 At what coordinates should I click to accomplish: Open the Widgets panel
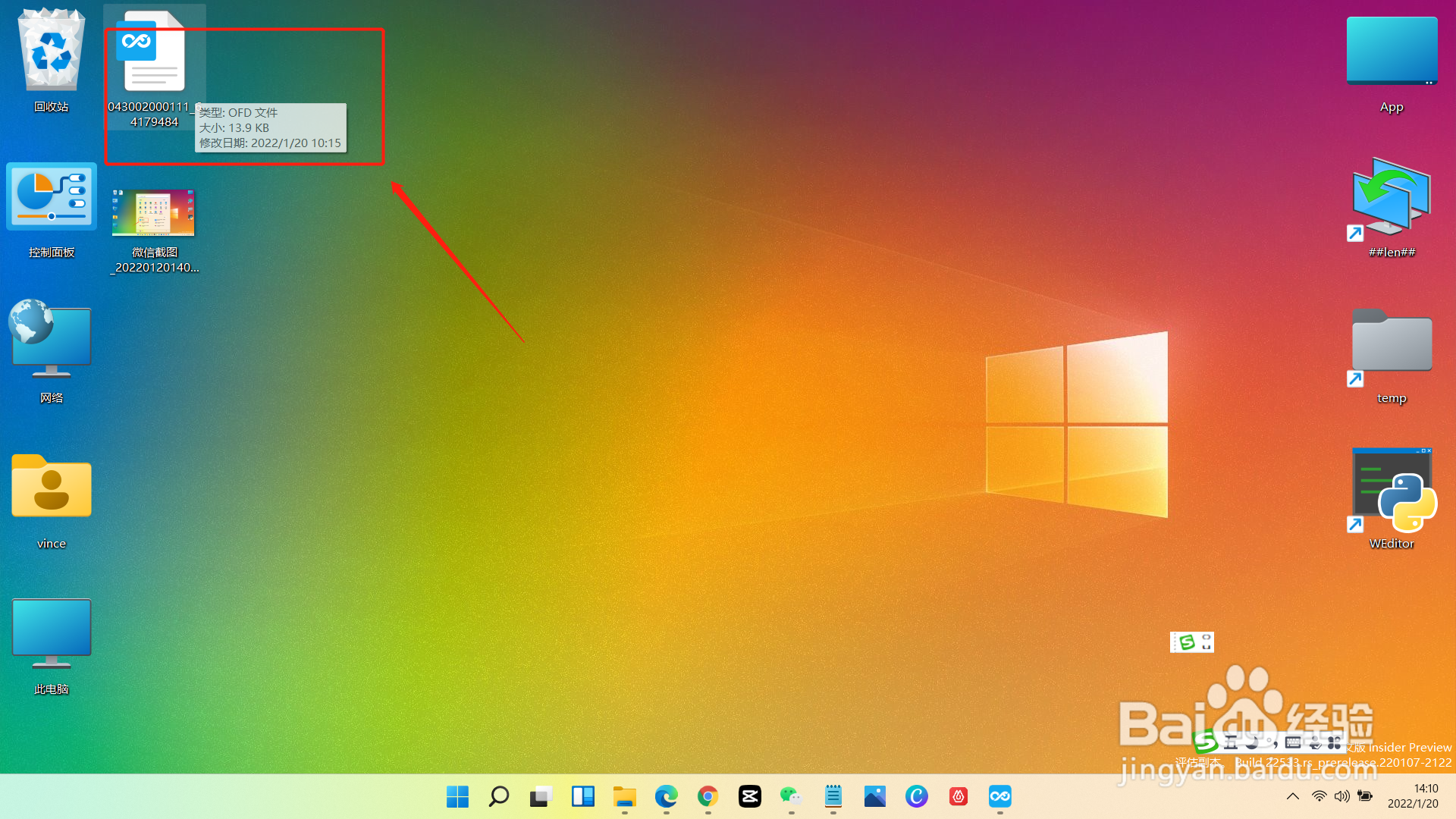582,796
